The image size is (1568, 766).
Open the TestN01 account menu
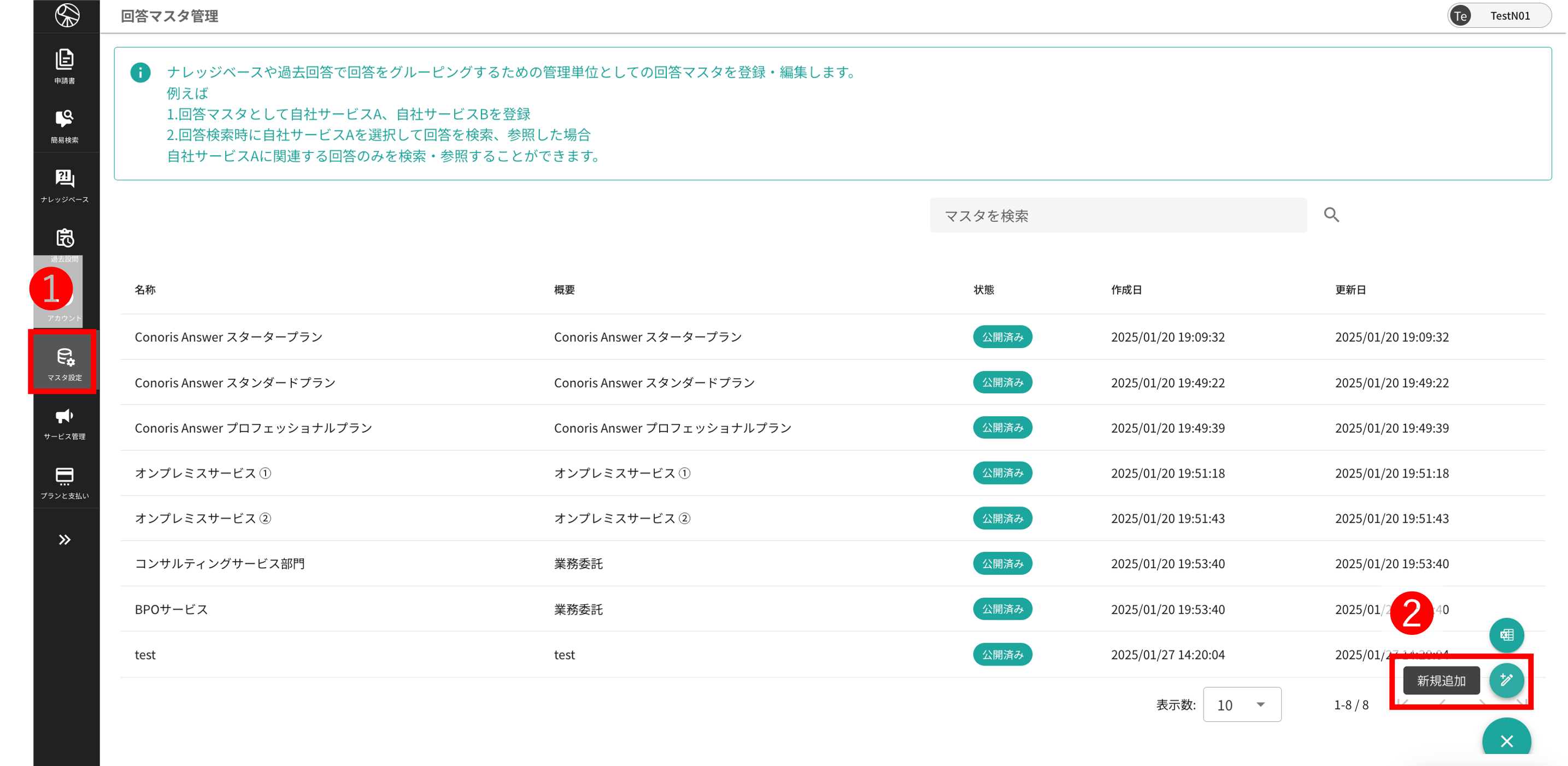click(1500, 16)
